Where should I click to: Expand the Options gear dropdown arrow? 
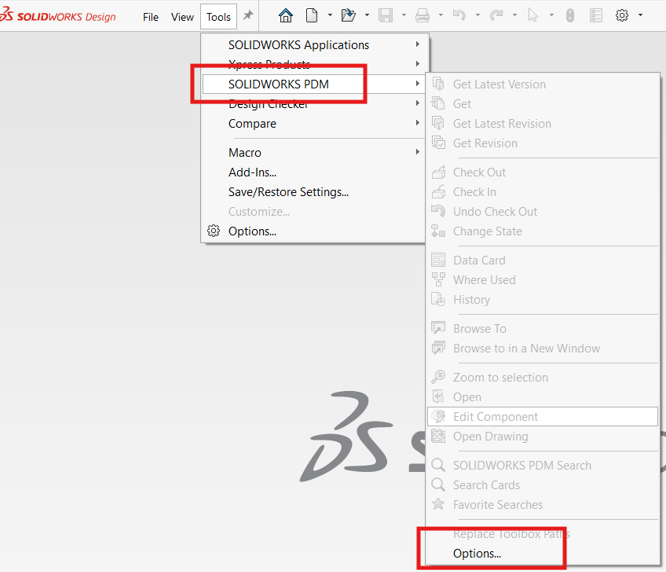tap(640, 15)
